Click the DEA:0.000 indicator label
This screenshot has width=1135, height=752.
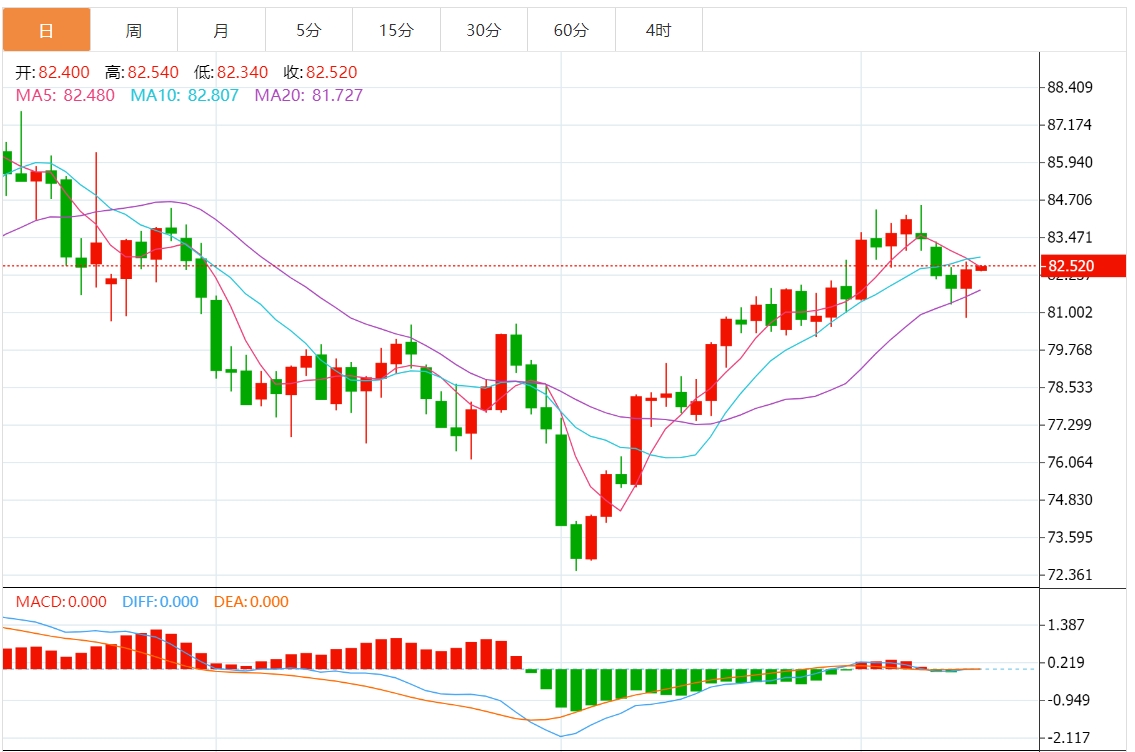click(x=251, y=601)
